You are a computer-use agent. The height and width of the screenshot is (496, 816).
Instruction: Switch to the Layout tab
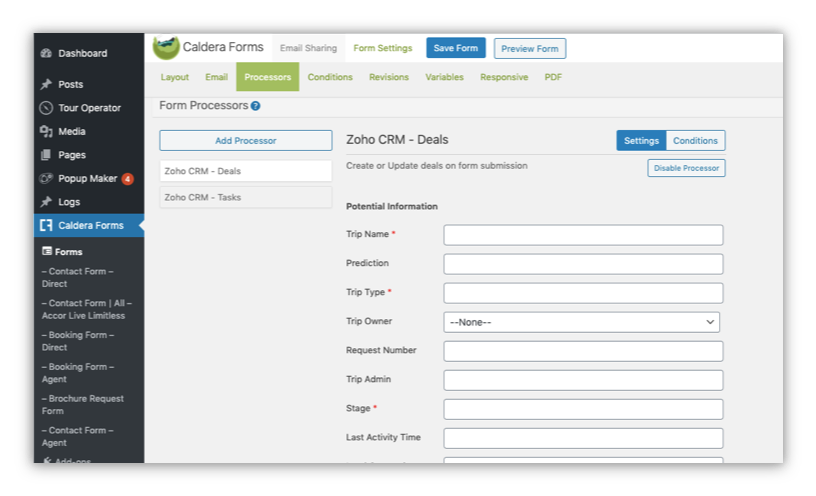coord(174,77)
